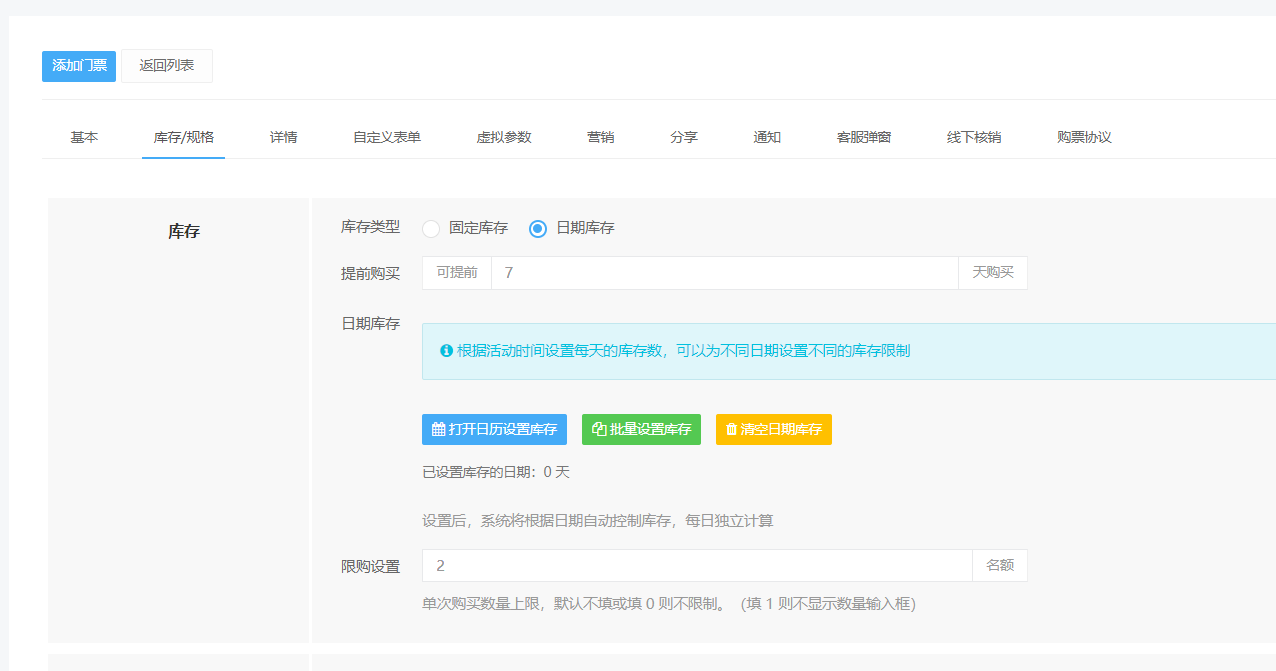Focus the 提前购买 days input field

click(725, 273)
